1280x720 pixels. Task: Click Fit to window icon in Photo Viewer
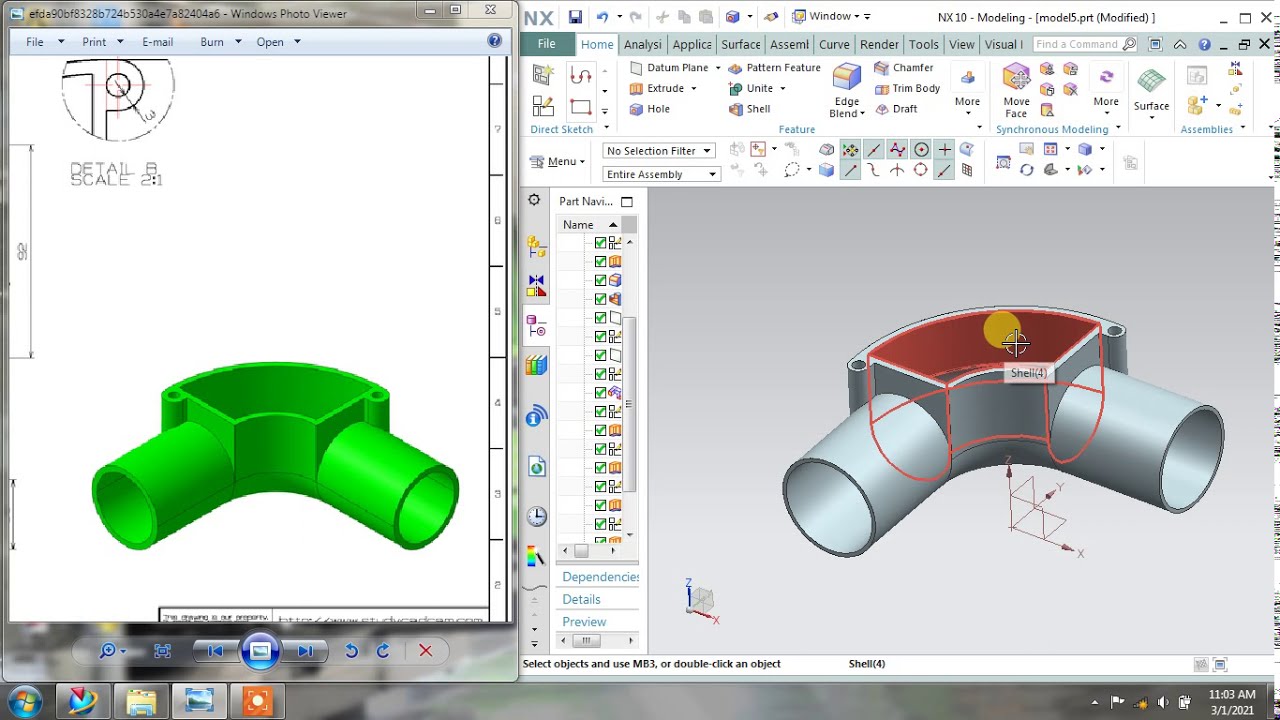(x=163, y=651)
